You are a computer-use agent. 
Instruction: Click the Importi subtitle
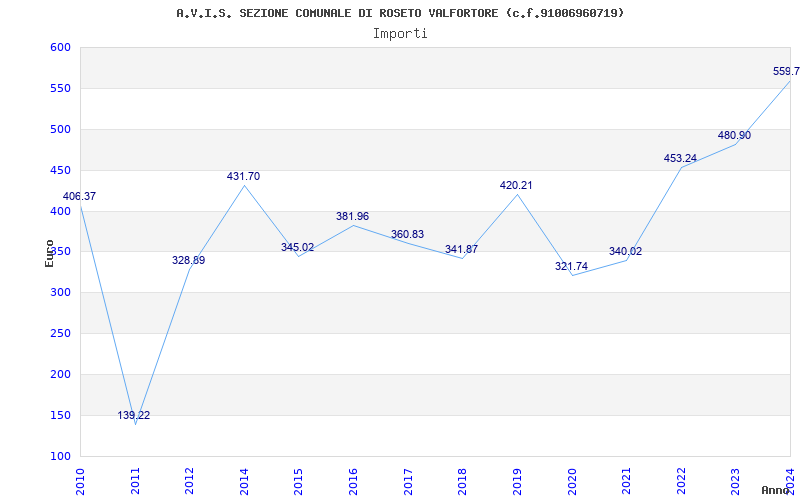[x=400, y=34]
